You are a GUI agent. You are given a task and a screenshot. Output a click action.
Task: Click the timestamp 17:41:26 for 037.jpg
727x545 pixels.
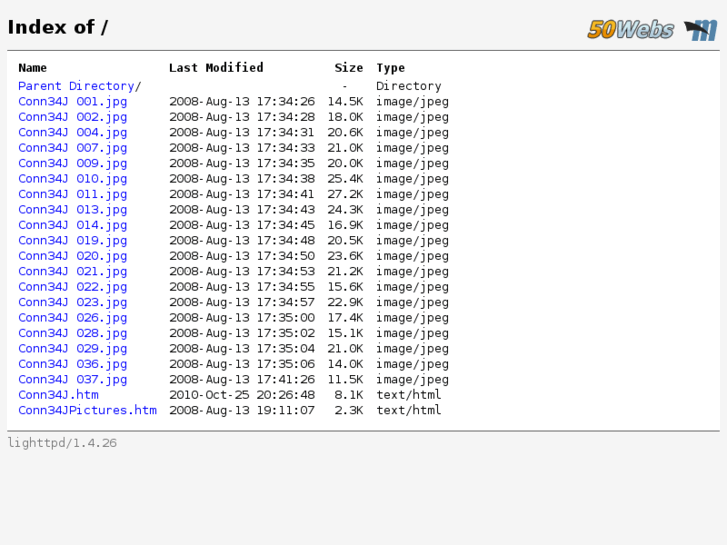286,379
